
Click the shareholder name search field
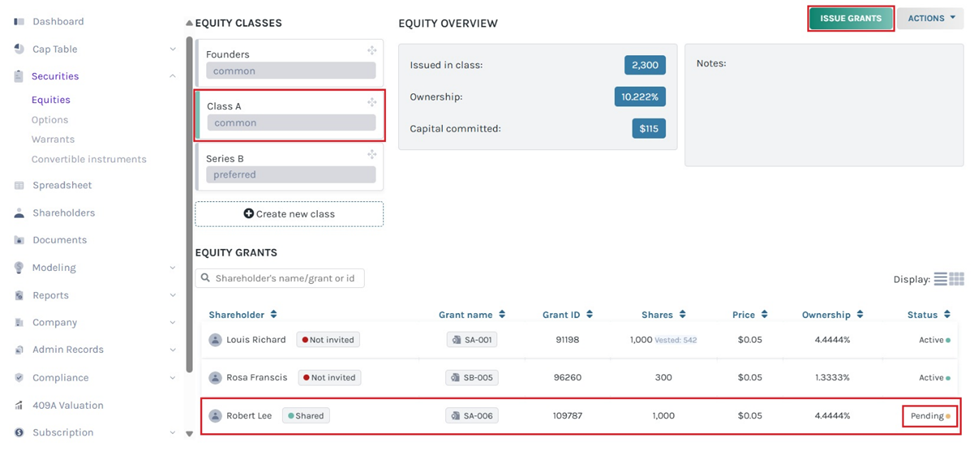[285, 278]
